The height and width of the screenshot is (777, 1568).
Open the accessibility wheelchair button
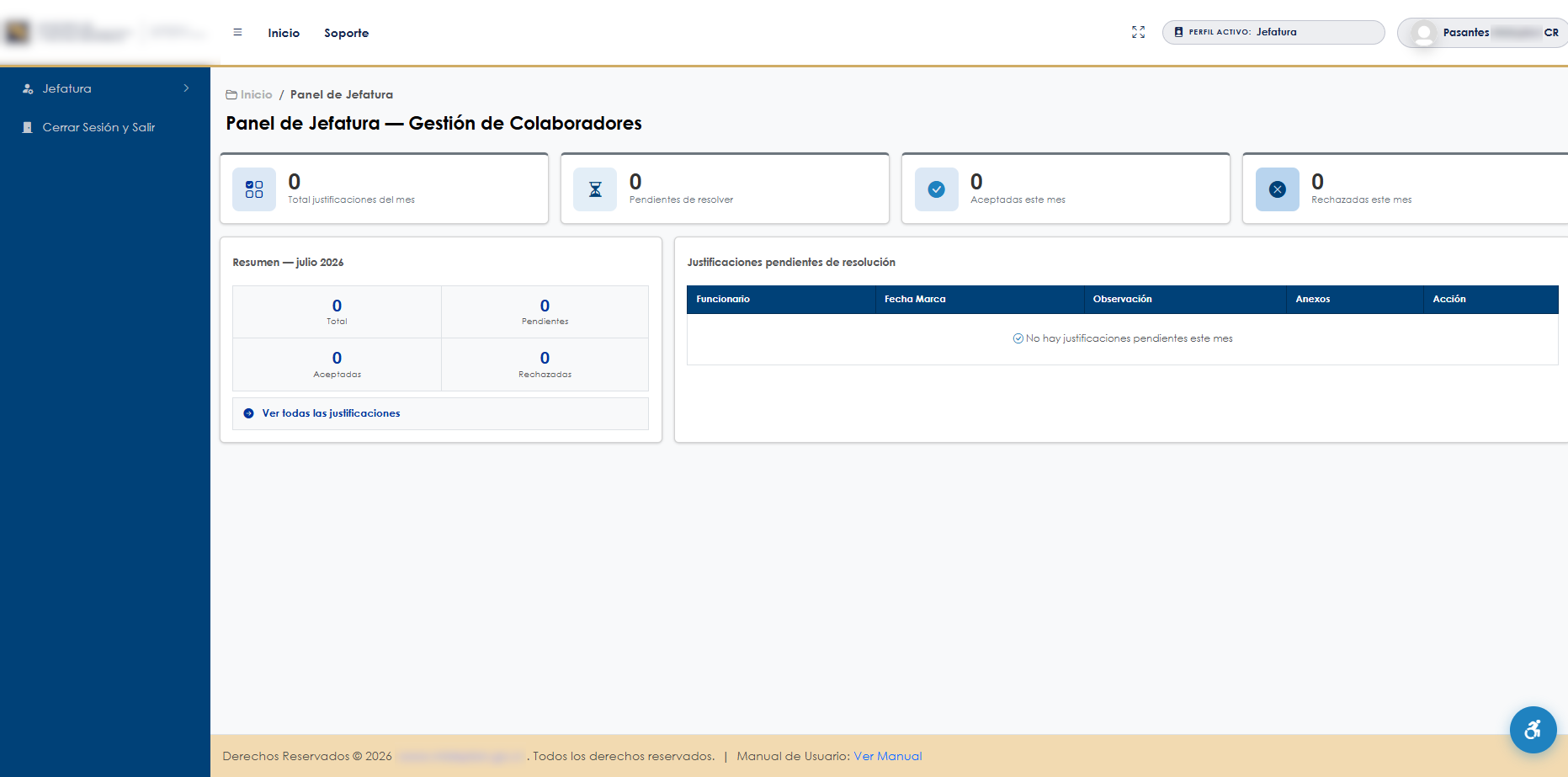pyautogui.click(x=1533, y=729)
